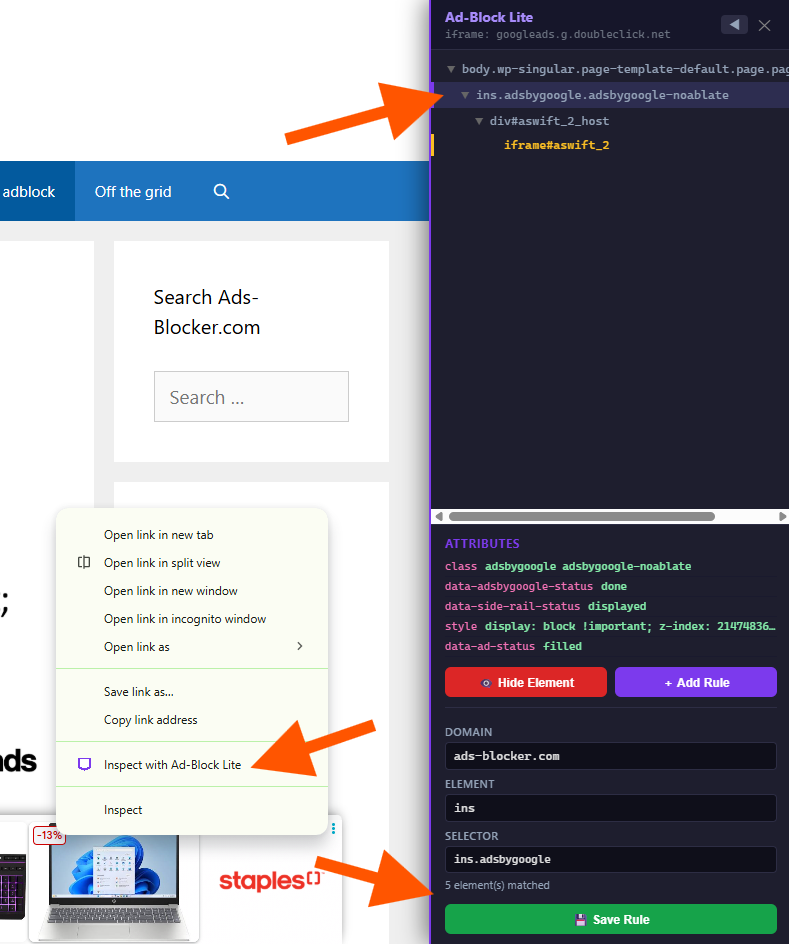Choose Open link in new tab
The image size is (789, 944).
(192, 535)
